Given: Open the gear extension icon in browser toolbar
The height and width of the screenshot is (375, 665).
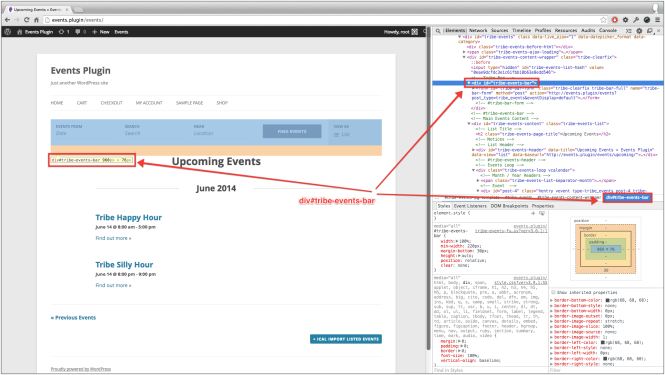Looking at the screenshot, I should pyautogui.click(x=625, y=20).
